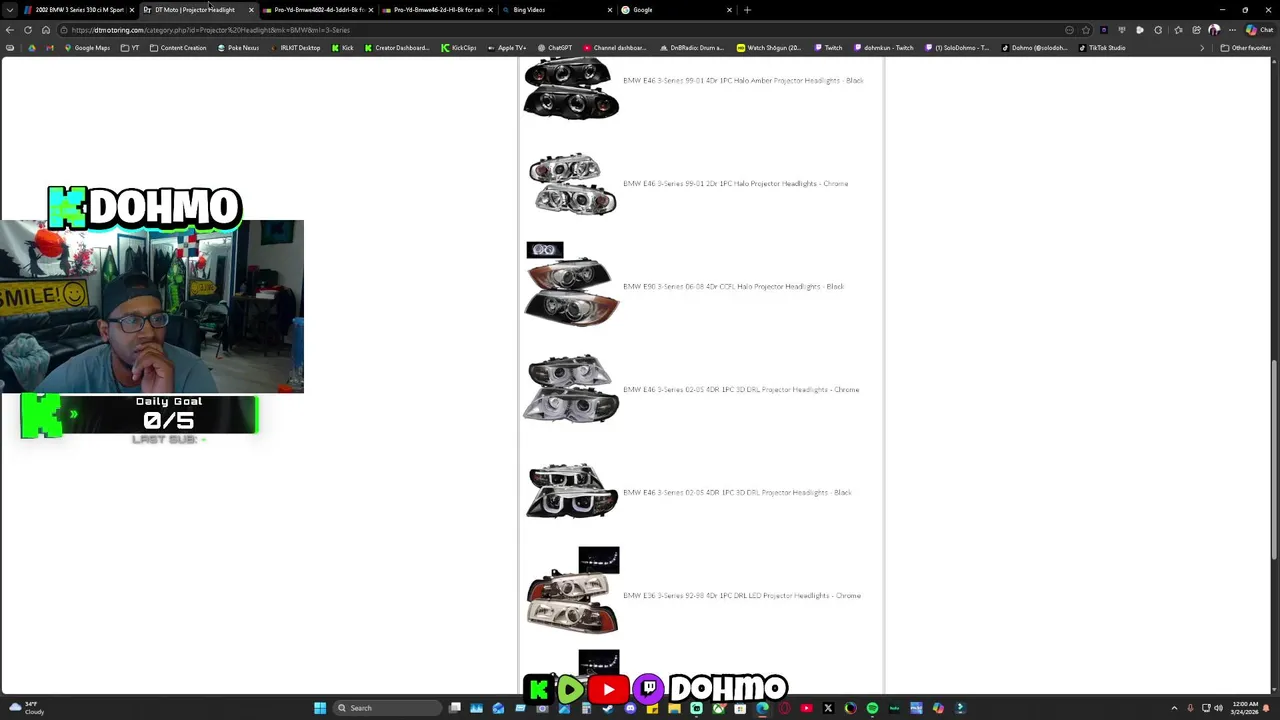Switch to the Google tab
This screenshot has height=720, width=1280.
pos(677,10)
